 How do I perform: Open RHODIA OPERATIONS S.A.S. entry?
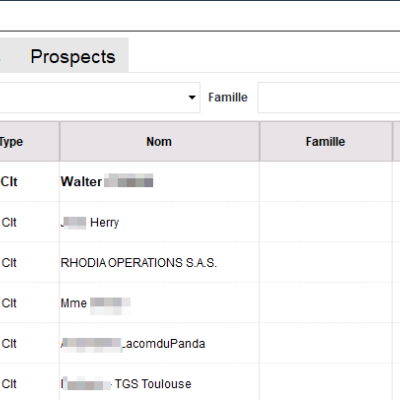[x=139, y=263]
